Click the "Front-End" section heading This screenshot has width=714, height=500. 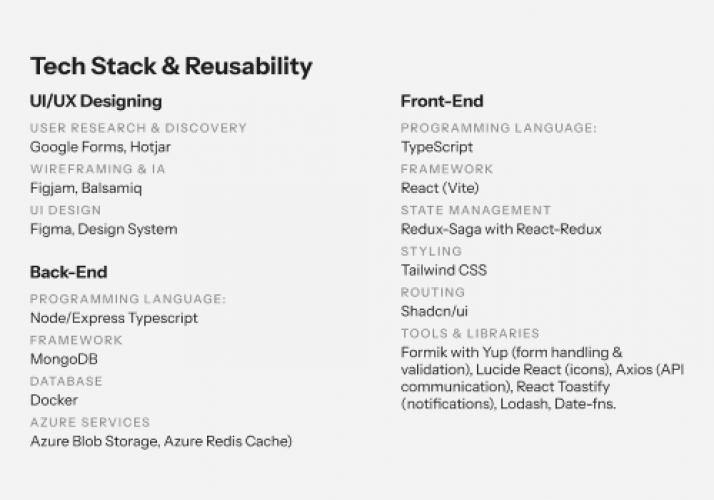coord(442,101)
